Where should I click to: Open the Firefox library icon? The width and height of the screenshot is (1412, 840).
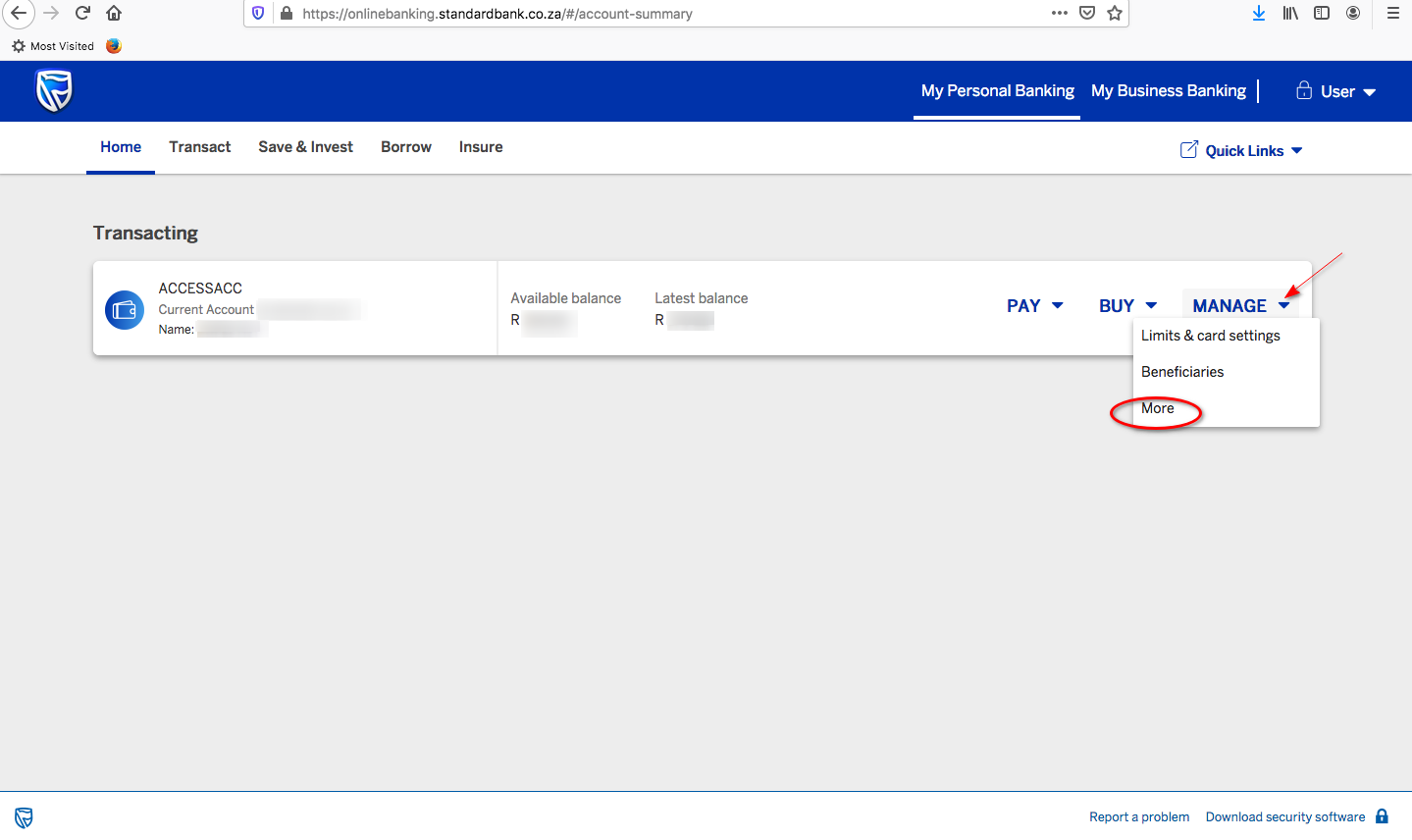click(1290, 13)
